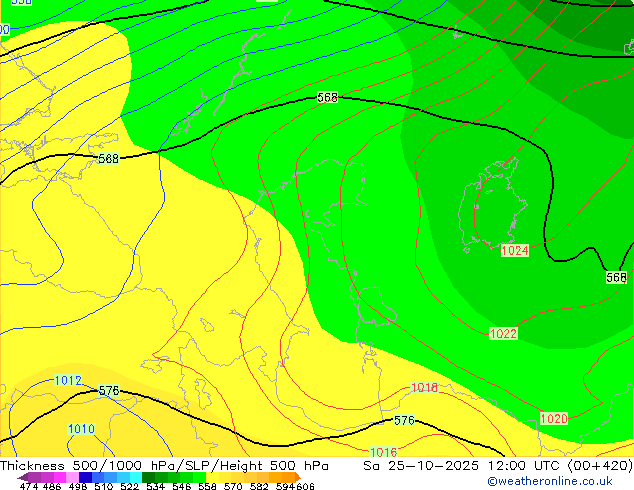Click the legend value 486

pos(52,486)
